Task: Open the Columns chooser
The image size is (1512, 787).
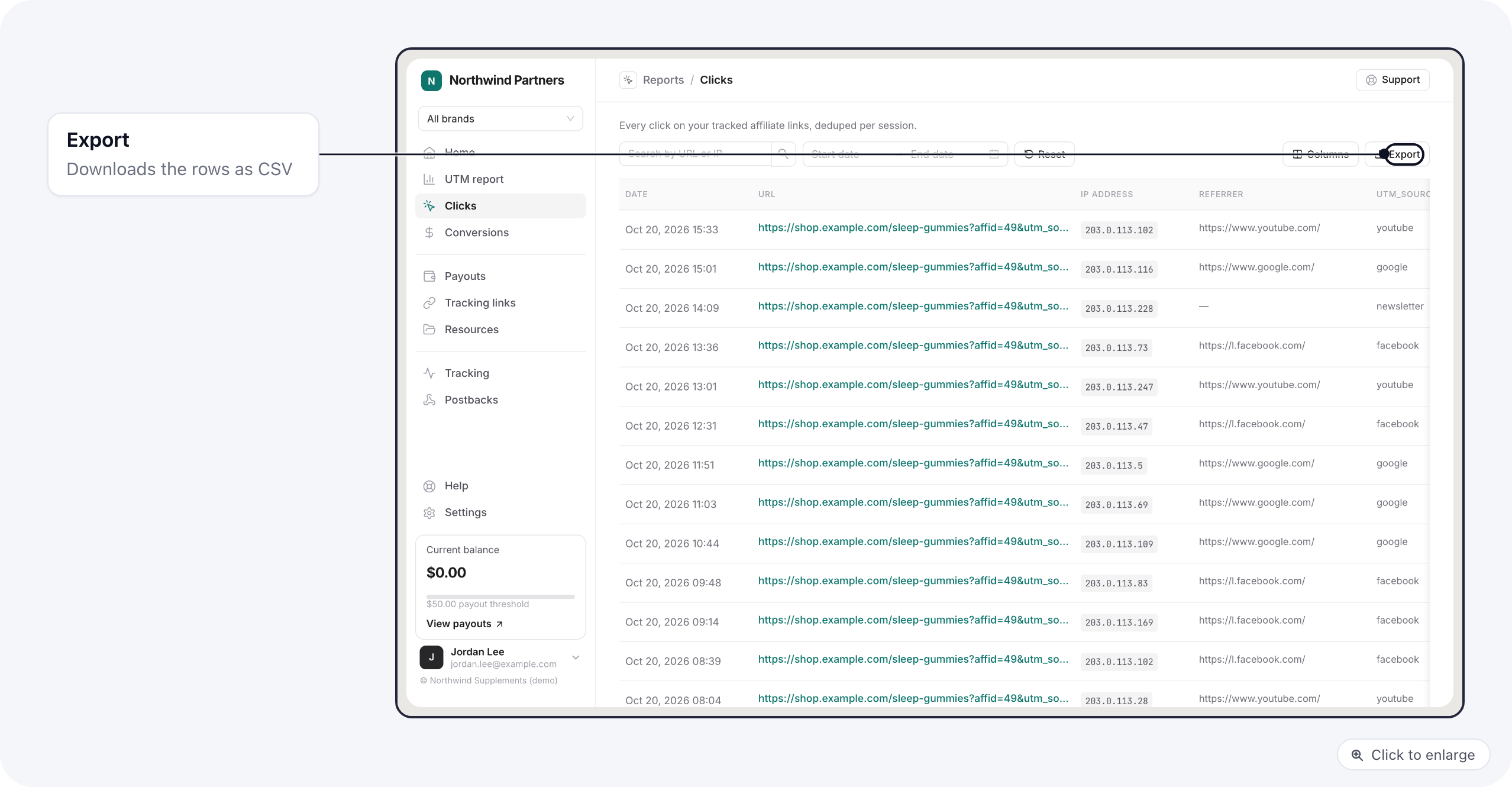Action: click(x=1320, y=154)
